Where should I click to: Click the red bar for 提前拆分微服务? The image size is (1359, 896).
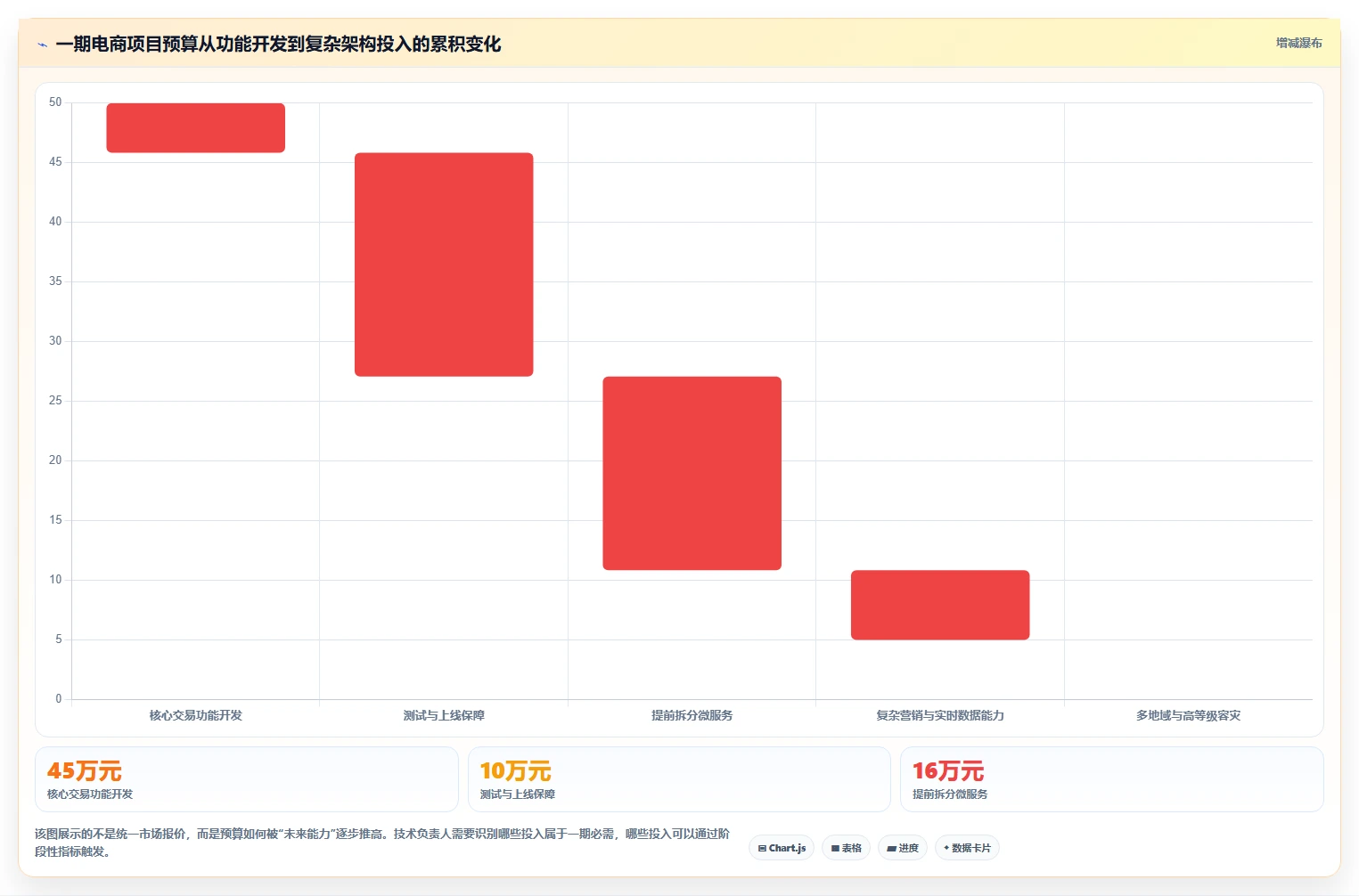point(692,473)
